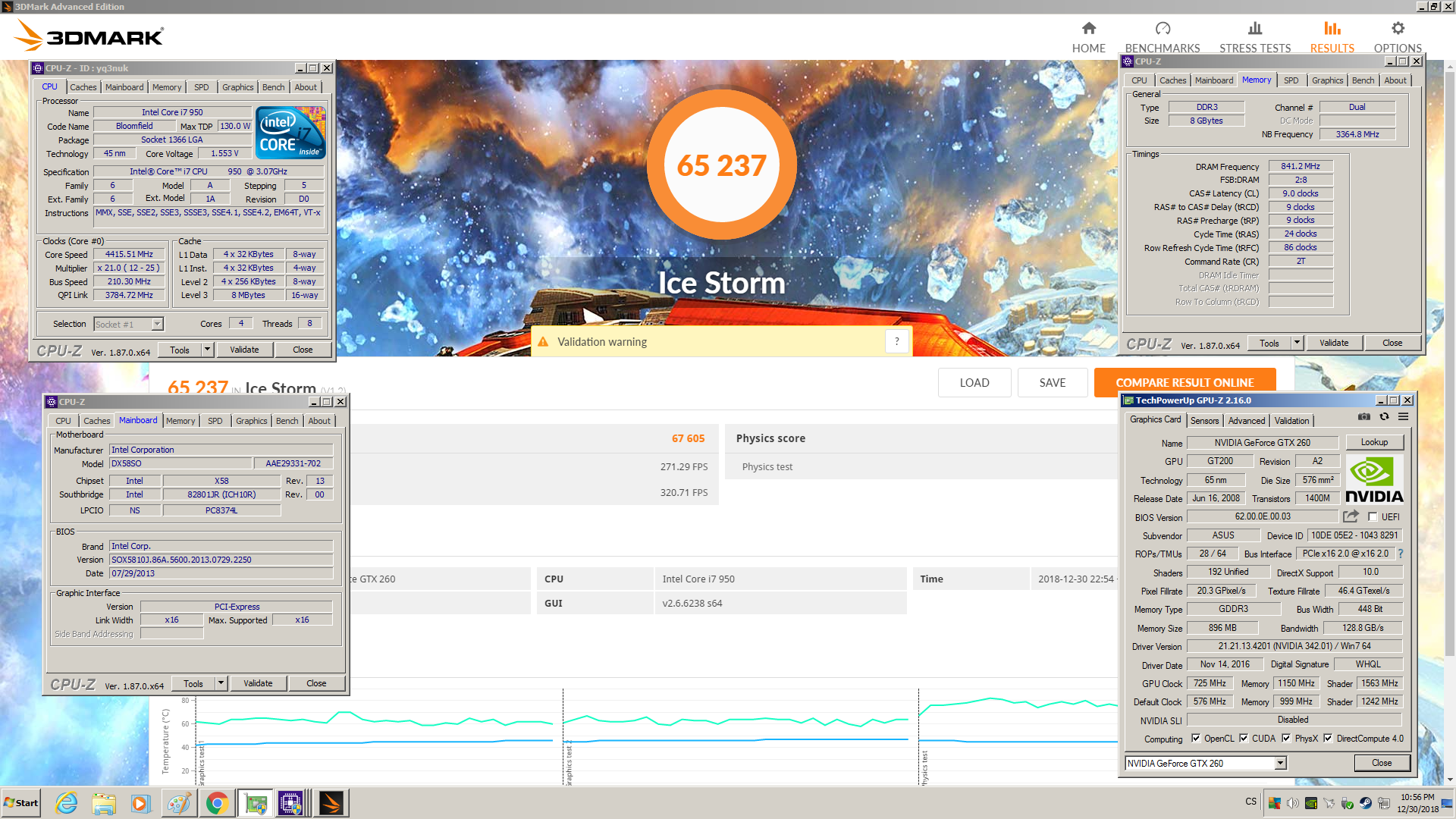Switch to Caches tab in CPU-Z ID window

83,87
